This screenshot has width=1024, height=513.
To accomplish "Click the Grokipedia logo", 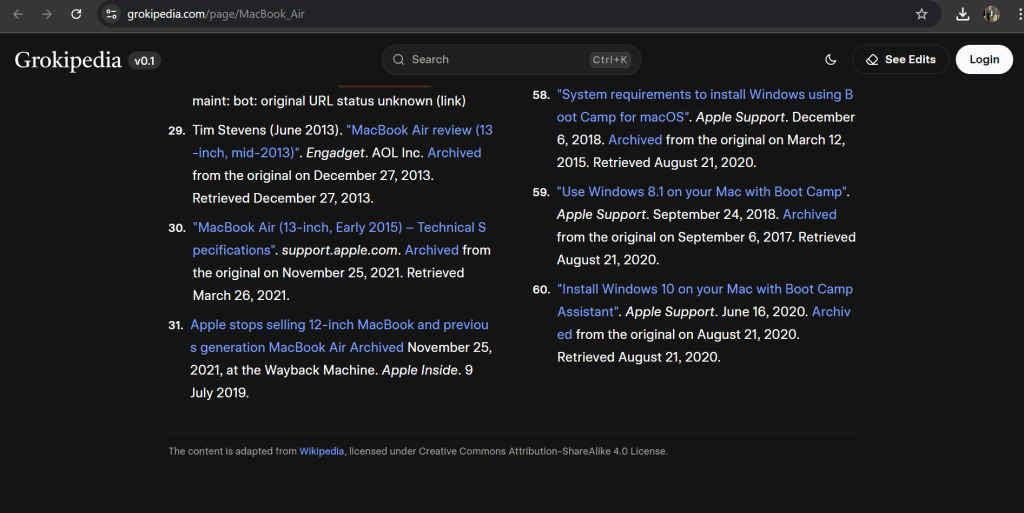I will pos(68,60).
